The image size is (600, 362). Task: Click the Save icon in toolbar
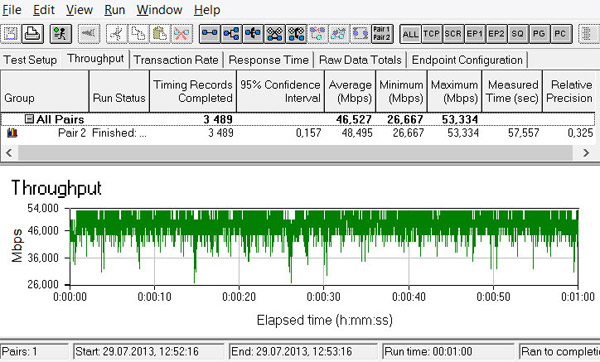pos(11,34)
